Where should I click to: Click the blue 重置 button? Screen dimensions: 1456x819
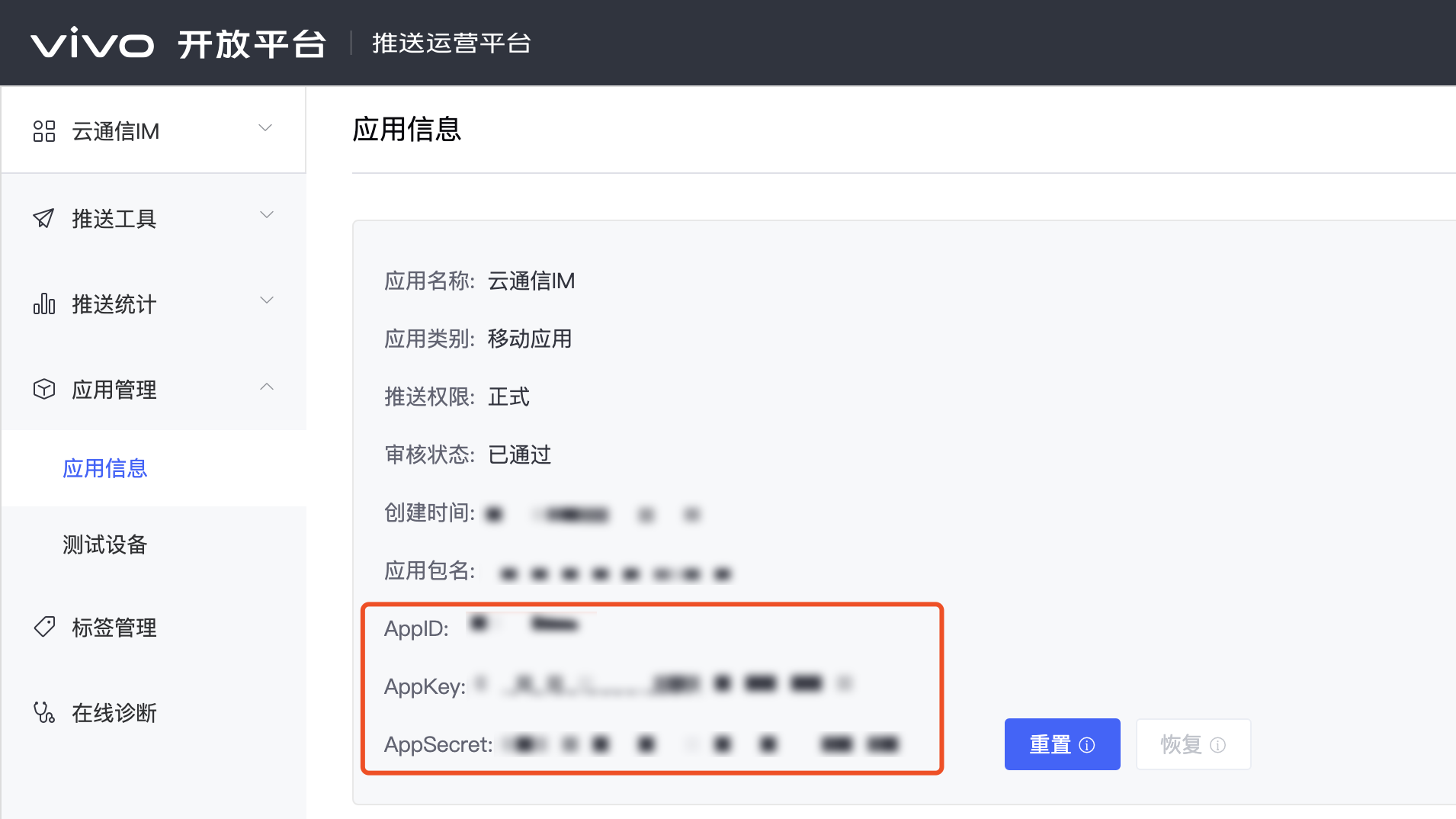tap(1062, 744)
